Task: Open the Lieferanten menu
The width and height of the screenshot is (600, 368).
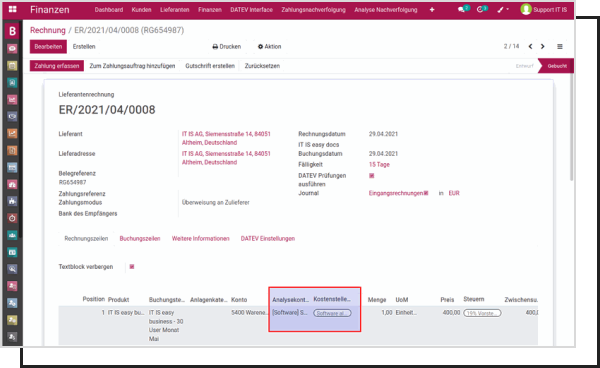Action: (174, 10)
